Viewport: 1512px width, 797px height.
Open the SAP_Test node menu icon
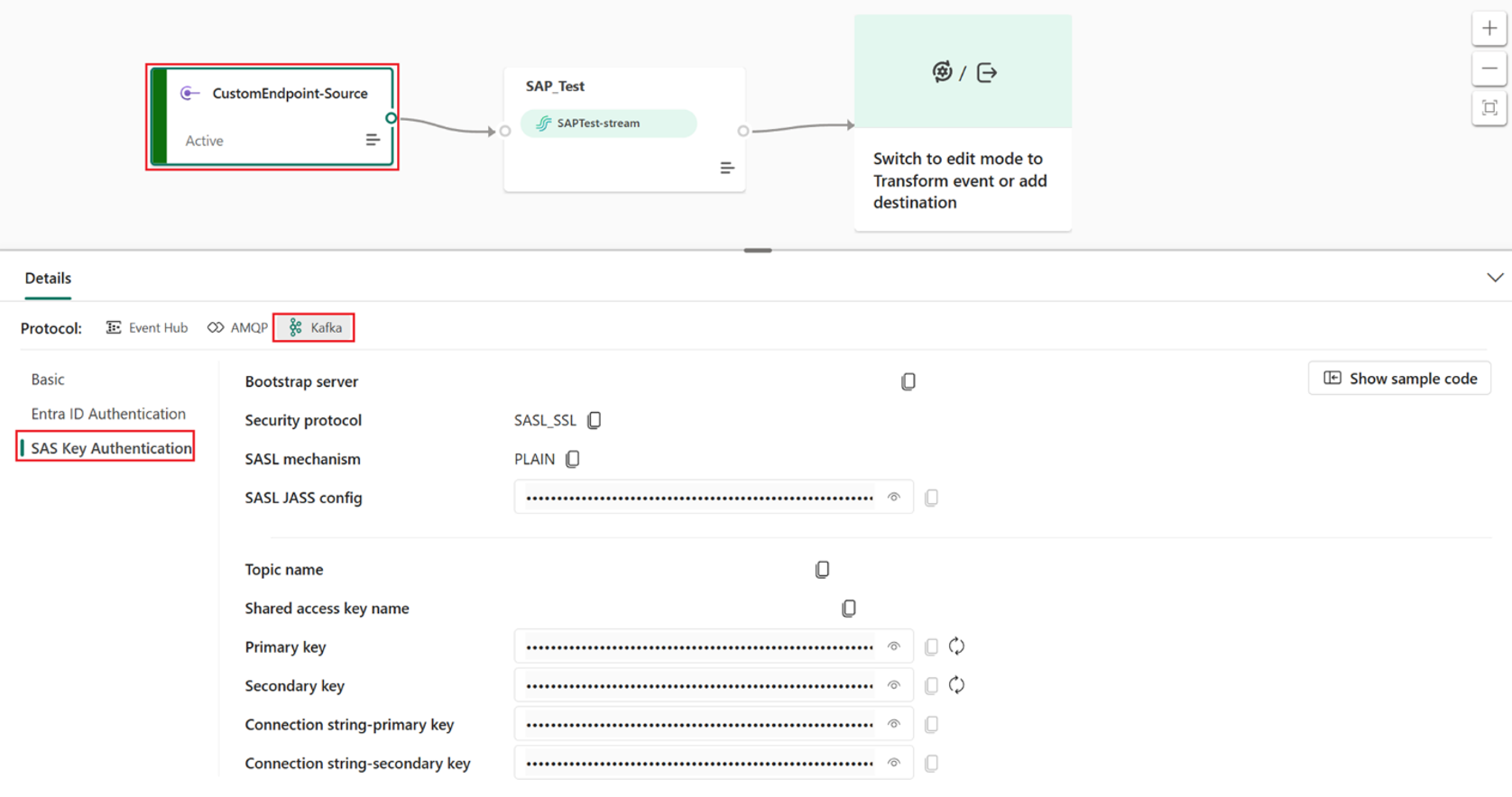[x=727, y=168]
